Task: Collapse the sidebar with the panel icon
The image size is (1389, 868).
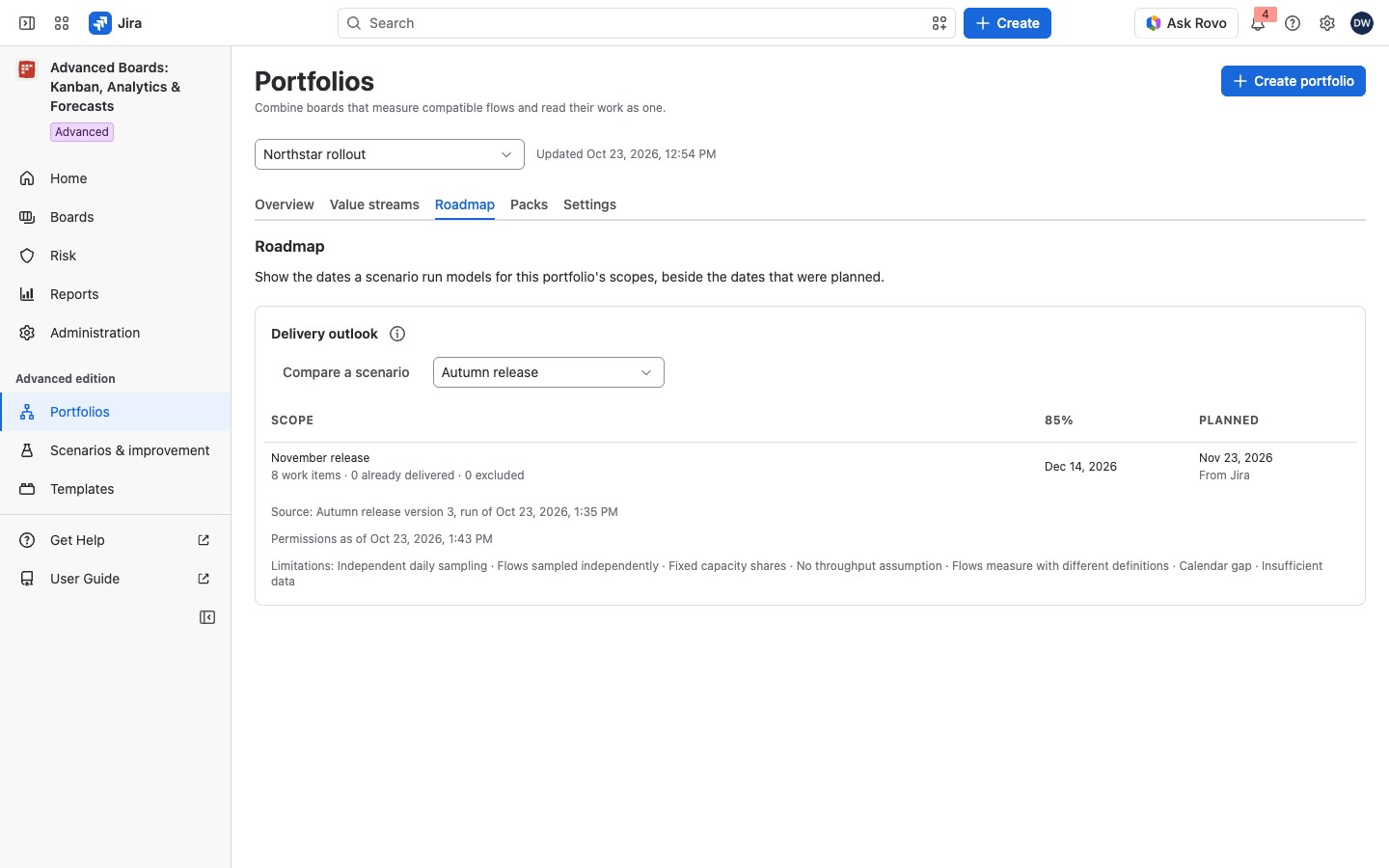Action: [207, 617]
